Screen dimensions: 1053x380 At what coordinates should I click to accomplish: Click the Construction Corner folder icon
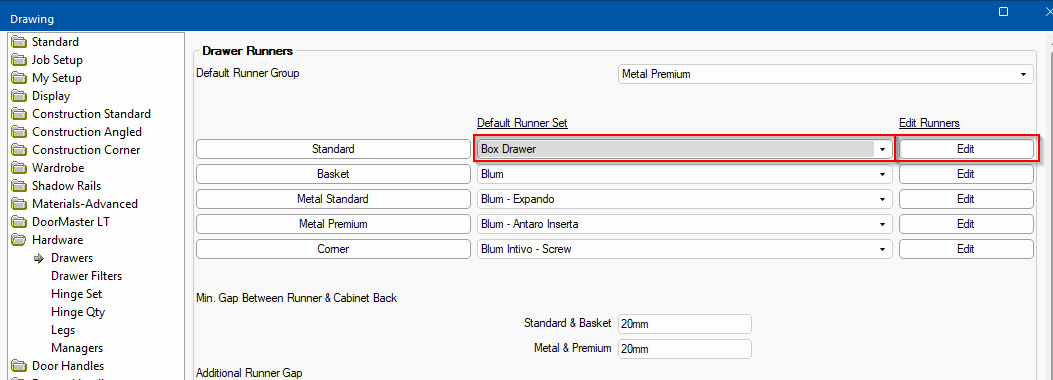19,150
